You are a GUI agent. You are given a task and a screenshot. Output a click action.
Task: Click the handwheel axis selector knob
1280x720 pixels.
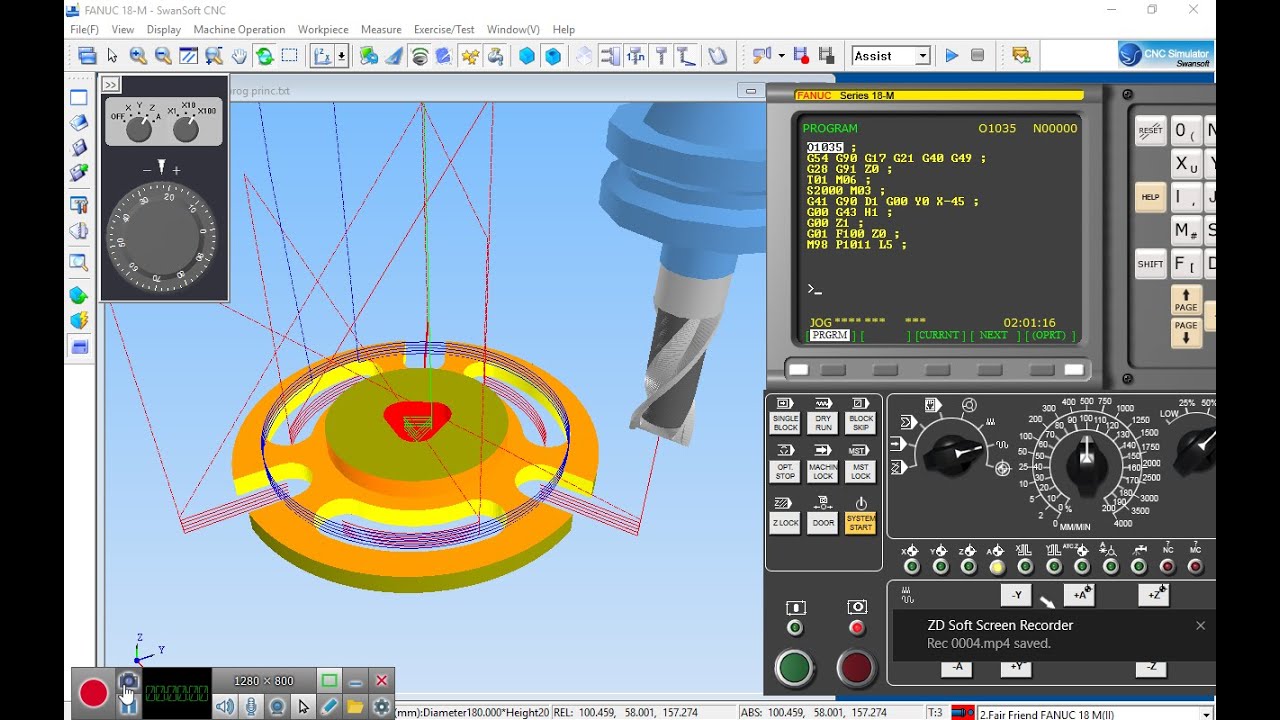(x=139, y=128)
